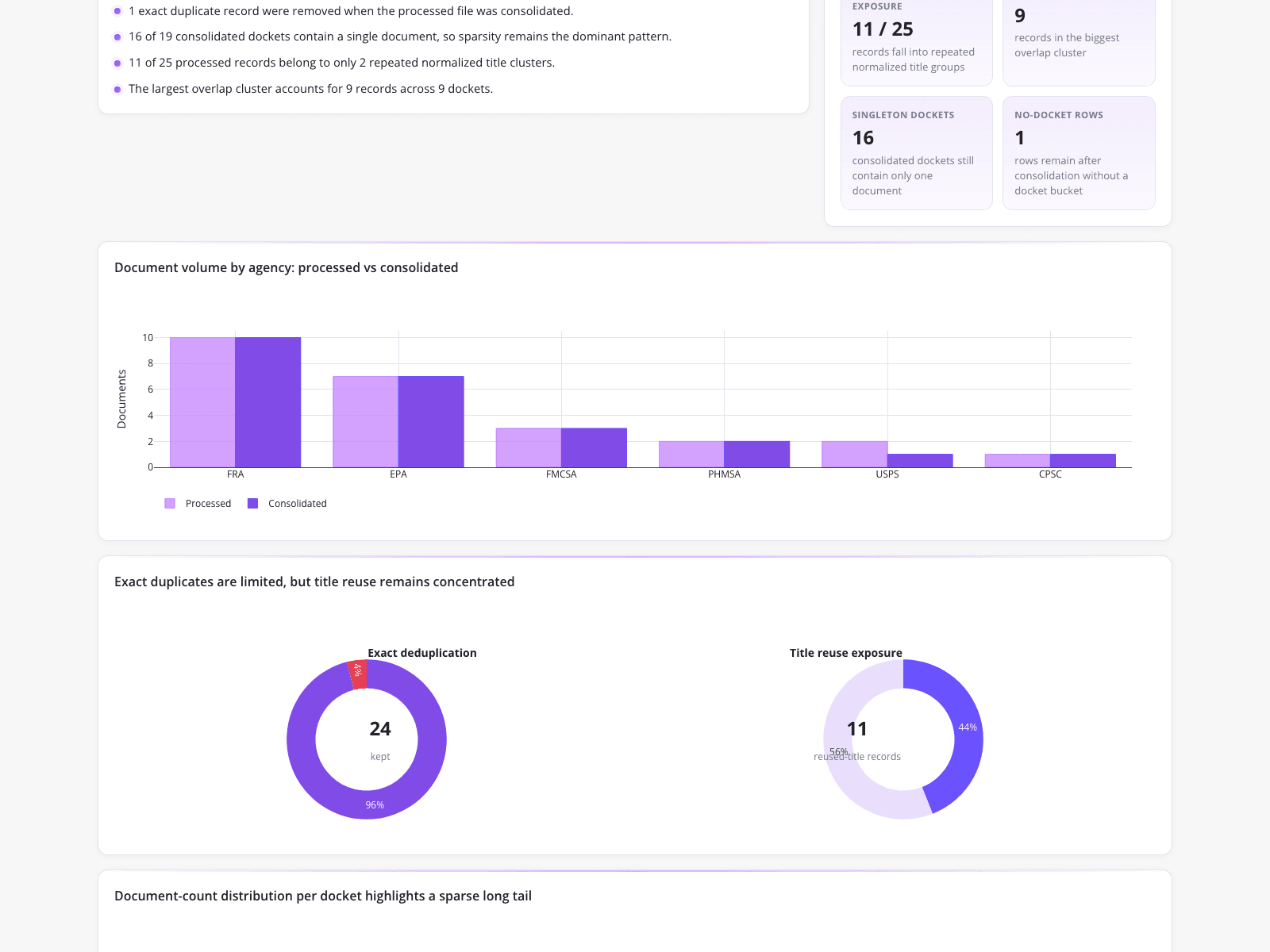The width and height of the screenshot is (1270, 952).
Task: Click 'Exact duplicates are limited' heading
Action: click(314, 582)
